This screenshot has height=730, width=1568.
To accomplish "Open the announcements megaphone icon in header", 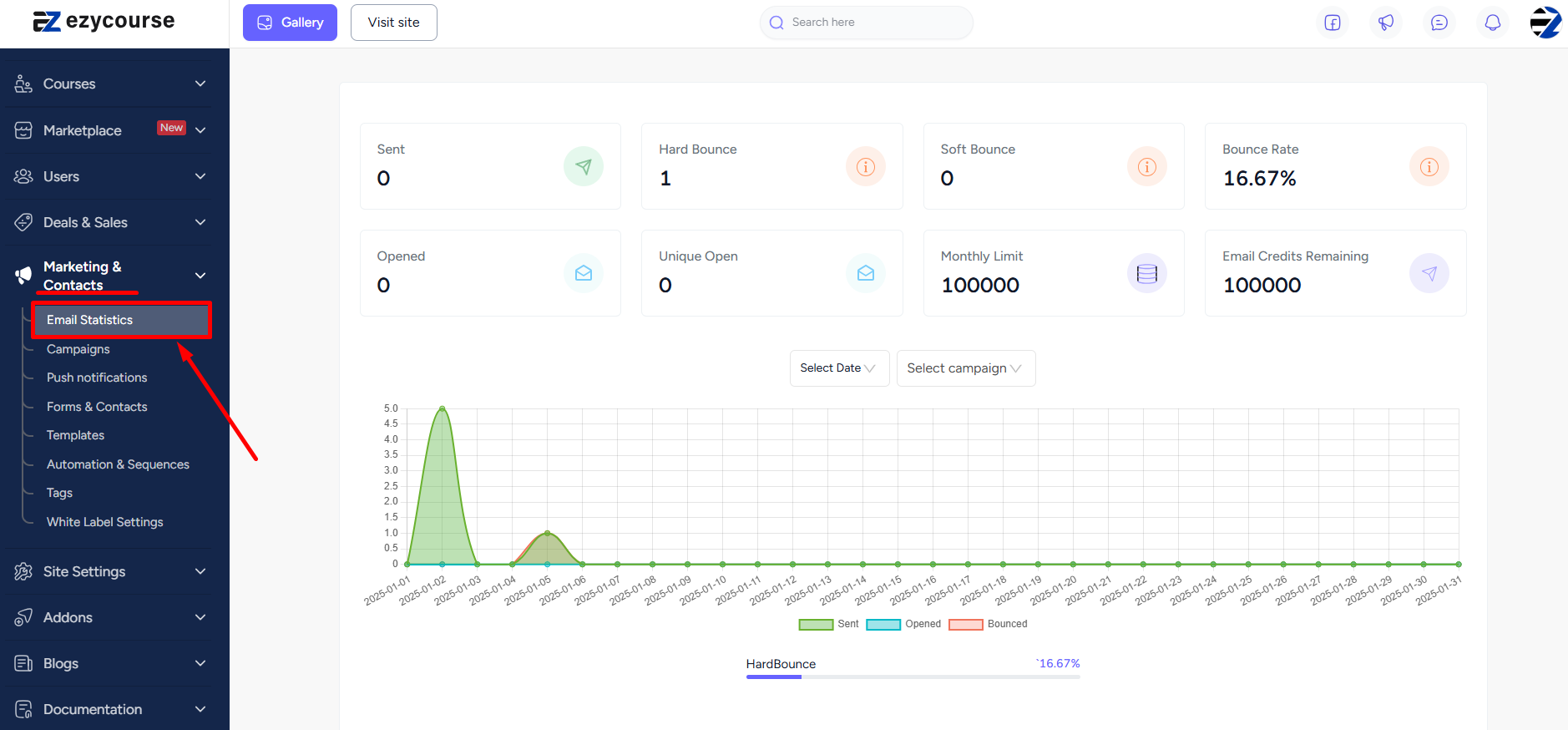I will tap(1386, 23).
